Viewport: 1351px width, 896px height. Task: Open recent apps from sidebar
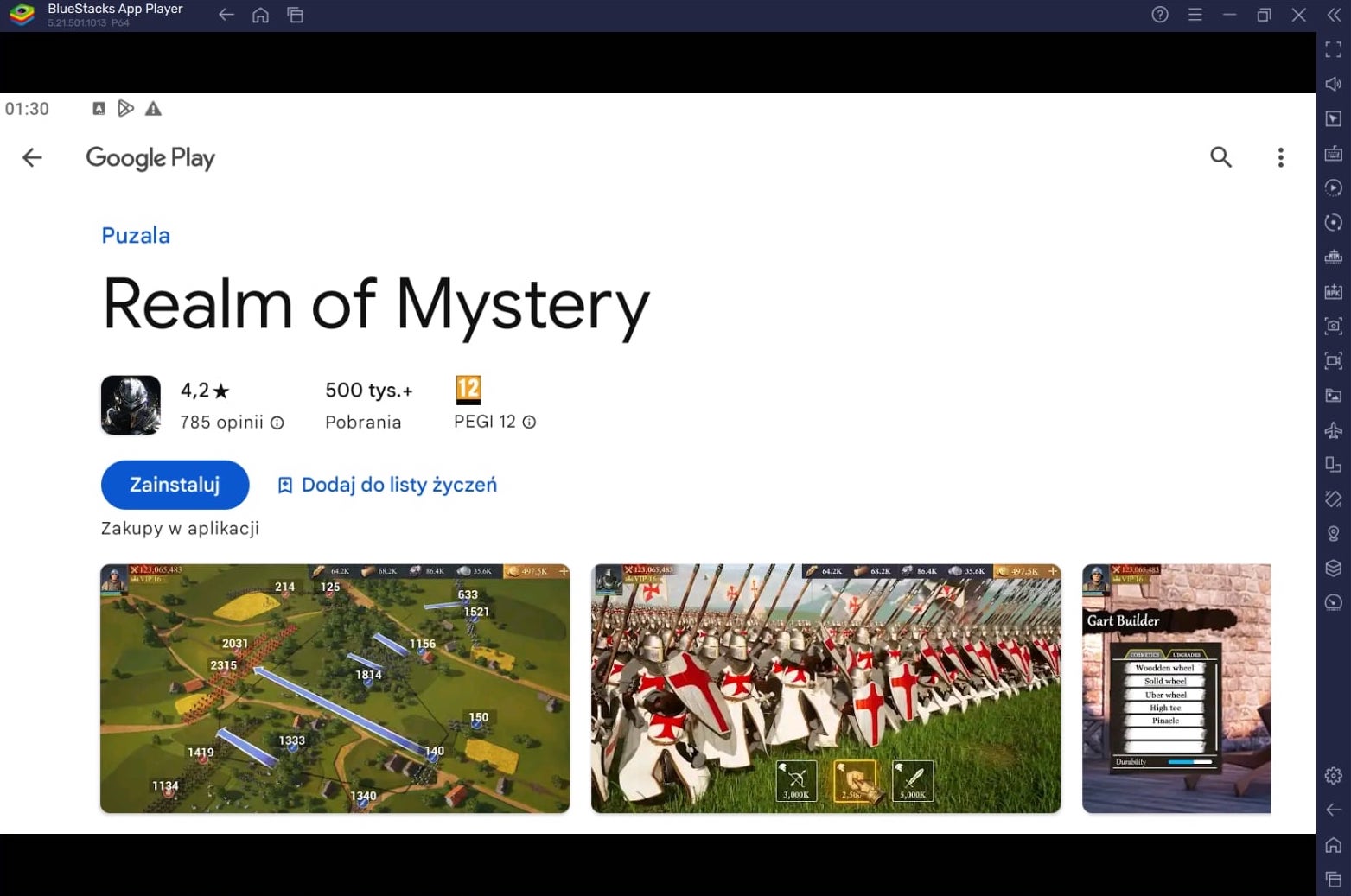pyautogui.click(x=1333, y=879)
